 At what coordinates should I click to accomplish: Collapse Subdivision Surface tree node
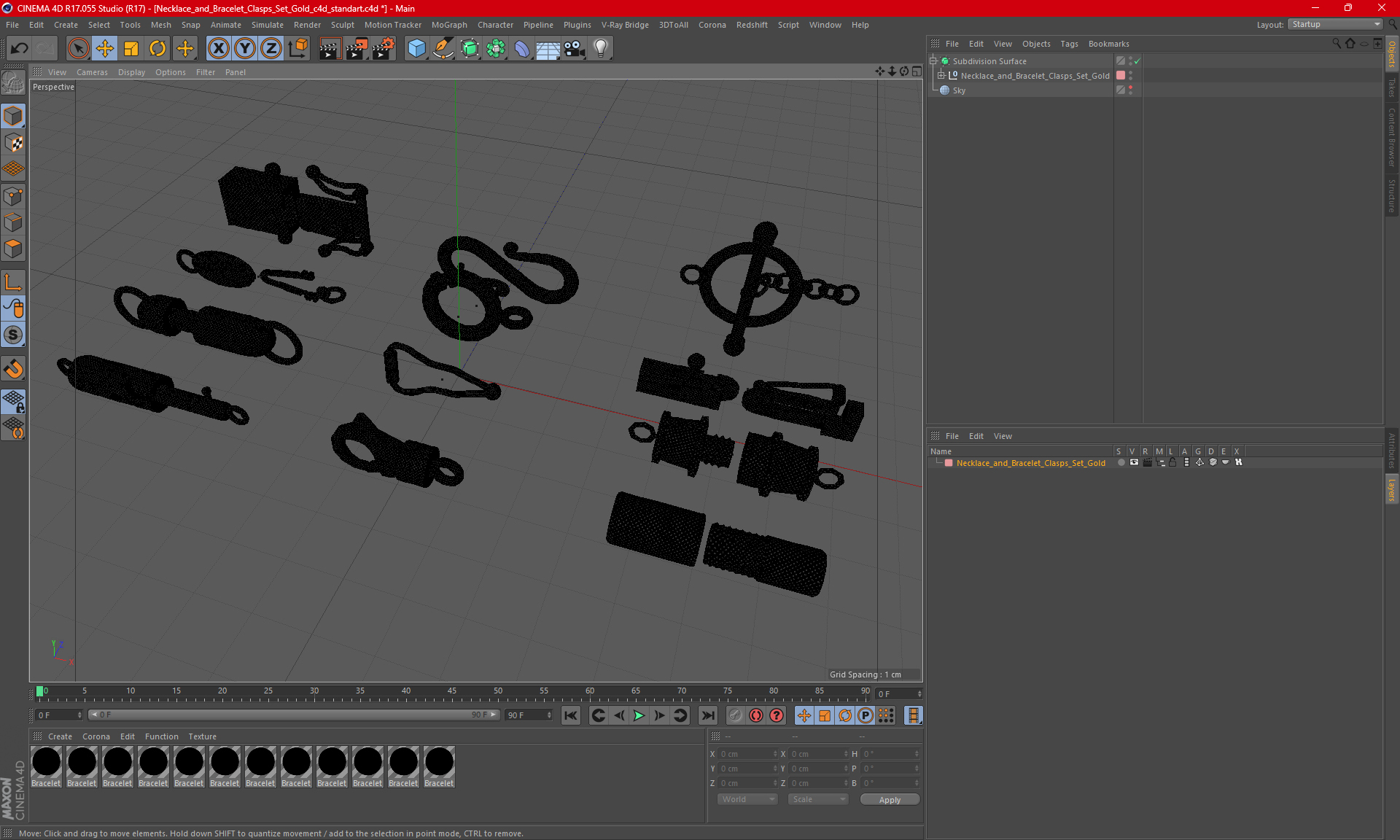933,61
